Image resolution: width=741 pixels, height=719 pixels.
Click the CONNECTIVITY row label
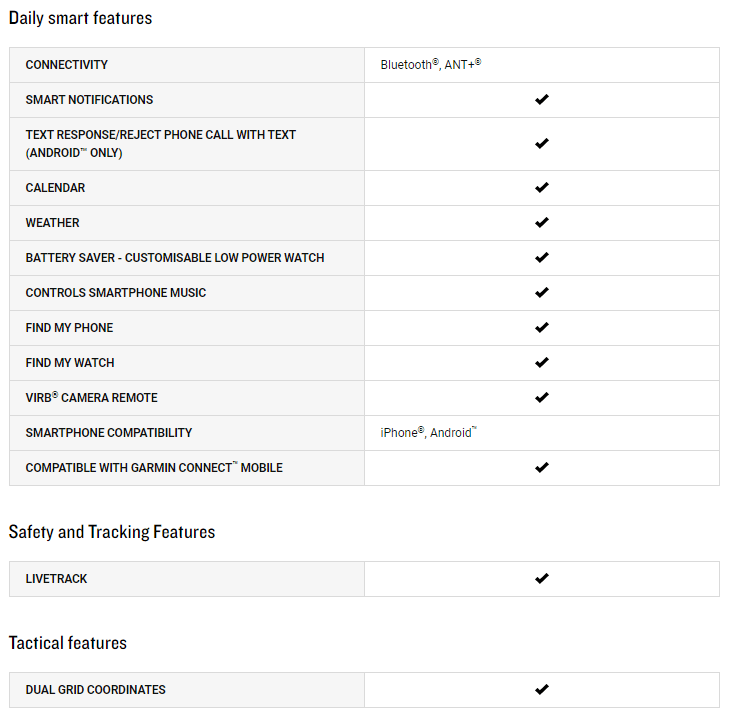pyautogui.click(x=67, y=65)
